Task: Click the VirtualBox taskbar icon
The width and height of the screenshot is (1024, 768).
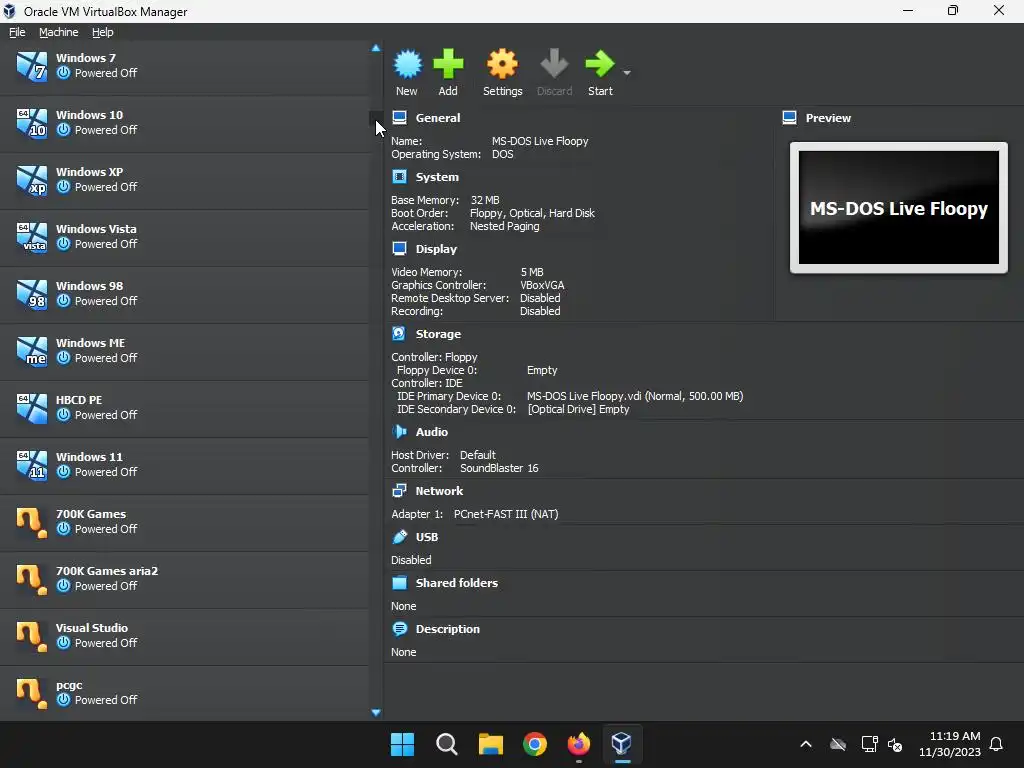Action: click(x=622, y=744)
